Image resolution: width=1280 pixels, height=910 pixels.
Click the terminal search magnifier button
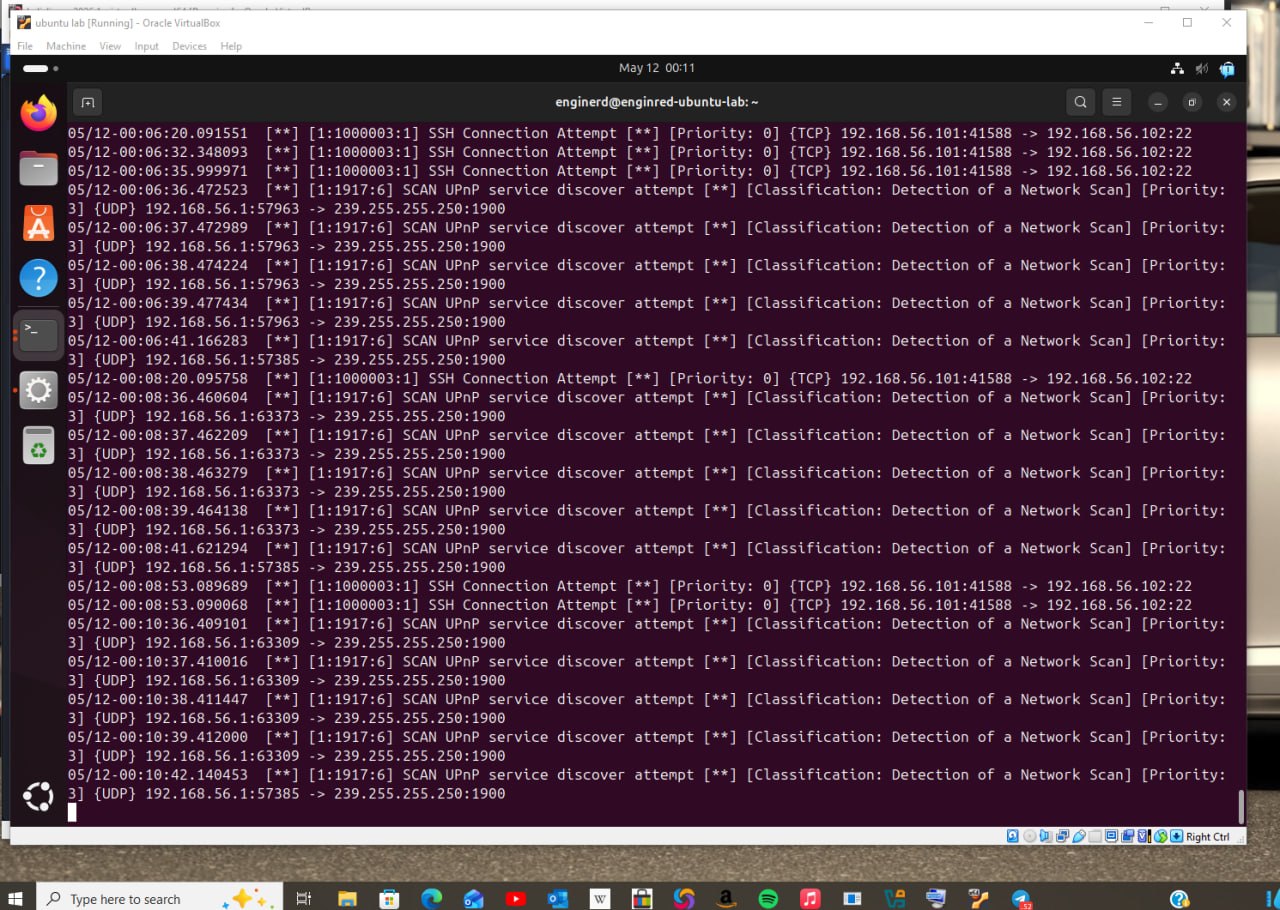[x=1080, y=102]
